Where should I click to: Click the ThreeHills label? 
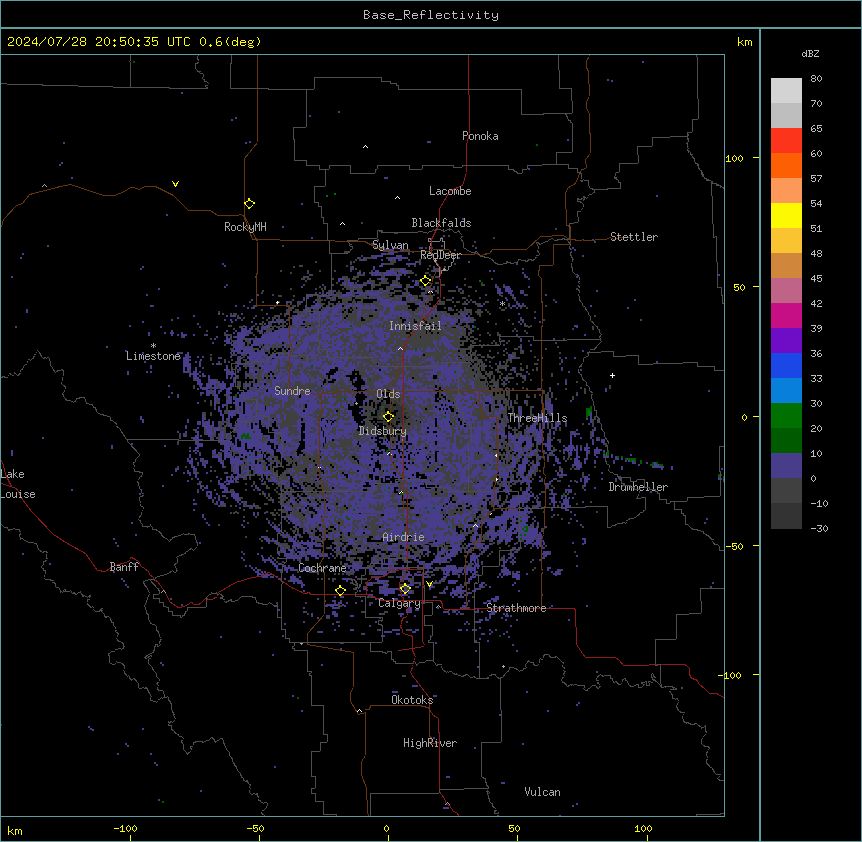pyautogui.click(x=537, y=418)
